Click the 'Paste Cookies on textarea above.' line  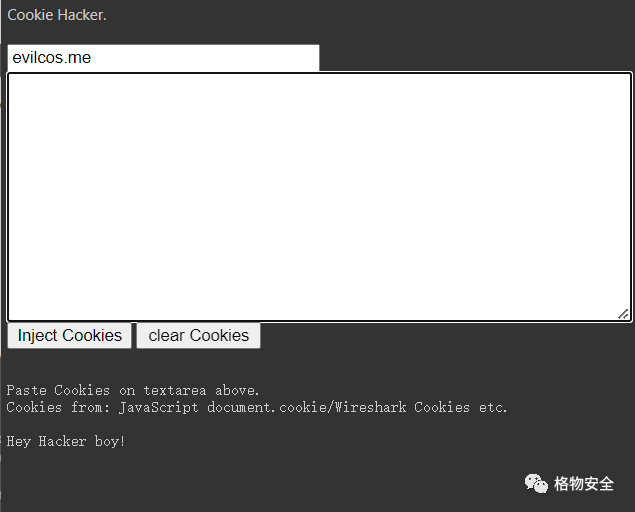[x=132, y=390]
